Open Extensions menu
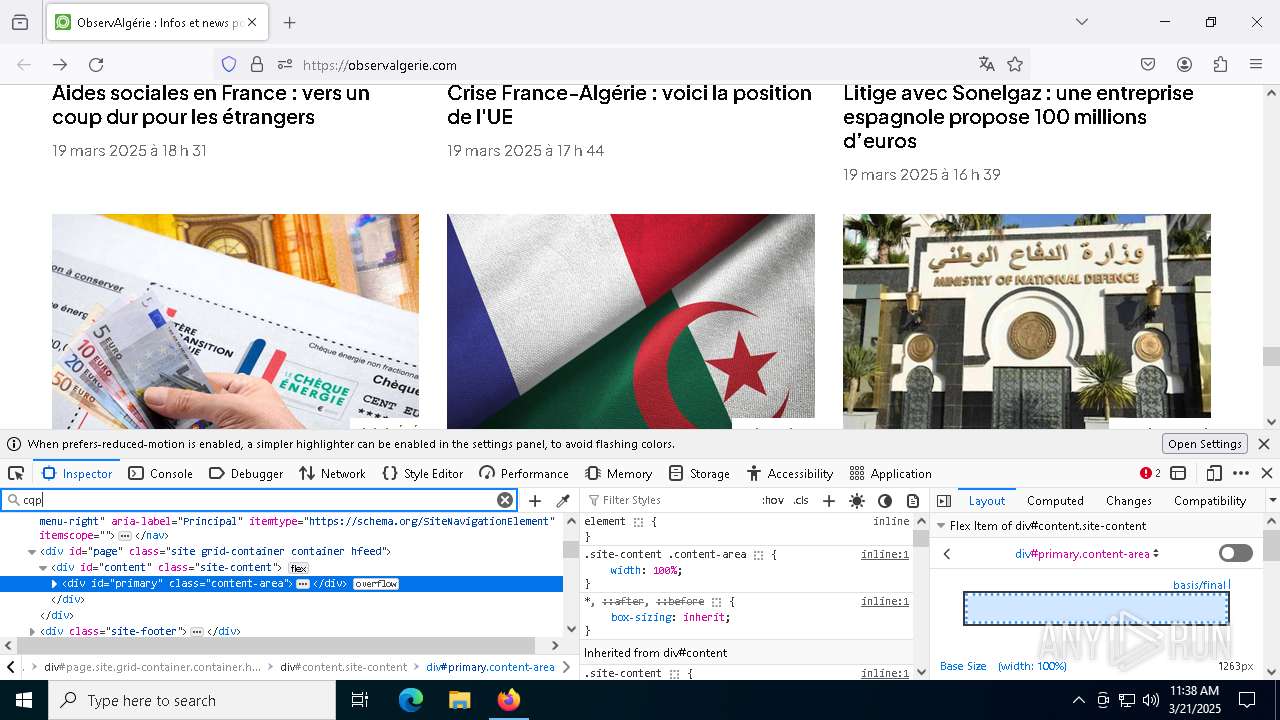The width and height of the screenshot is (1280, 720). (x=1220, y=65)
